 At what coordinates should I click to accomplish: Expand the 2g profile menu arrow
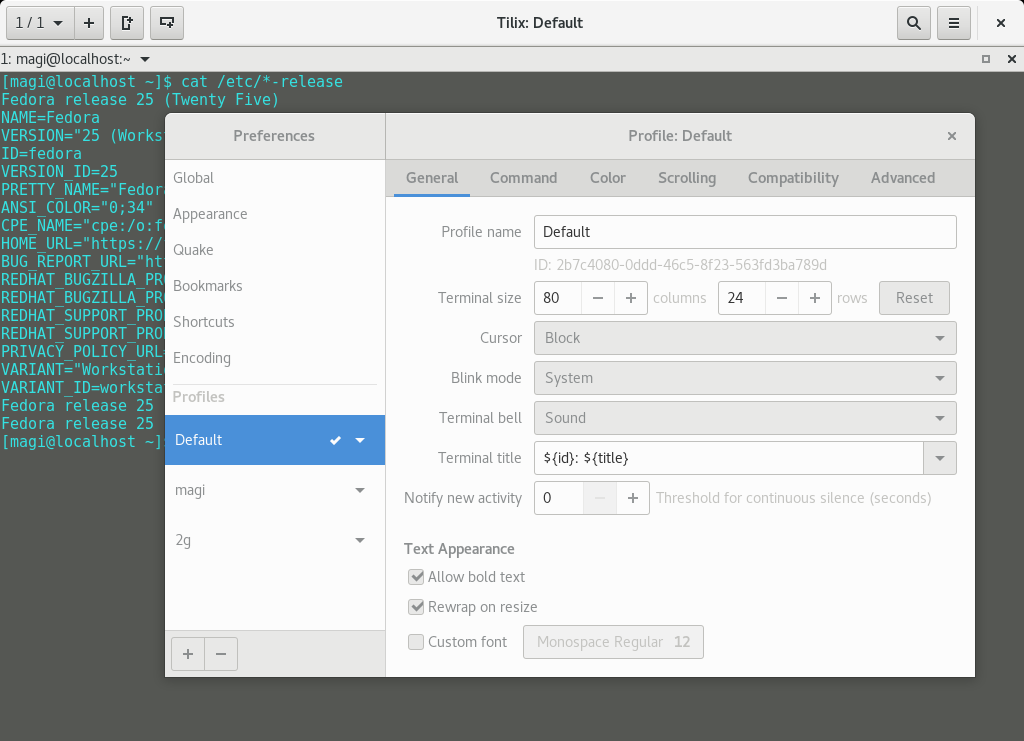360,540
